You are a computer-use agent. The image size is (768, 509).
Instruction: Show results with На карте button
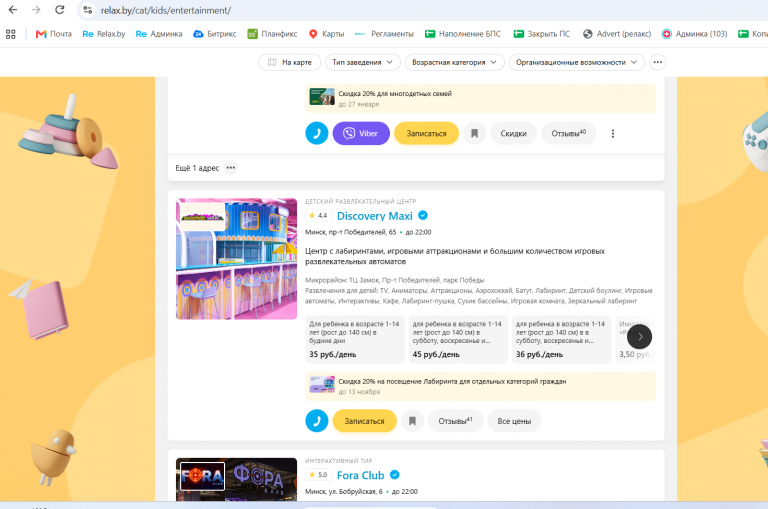click(x=289, y=62)
